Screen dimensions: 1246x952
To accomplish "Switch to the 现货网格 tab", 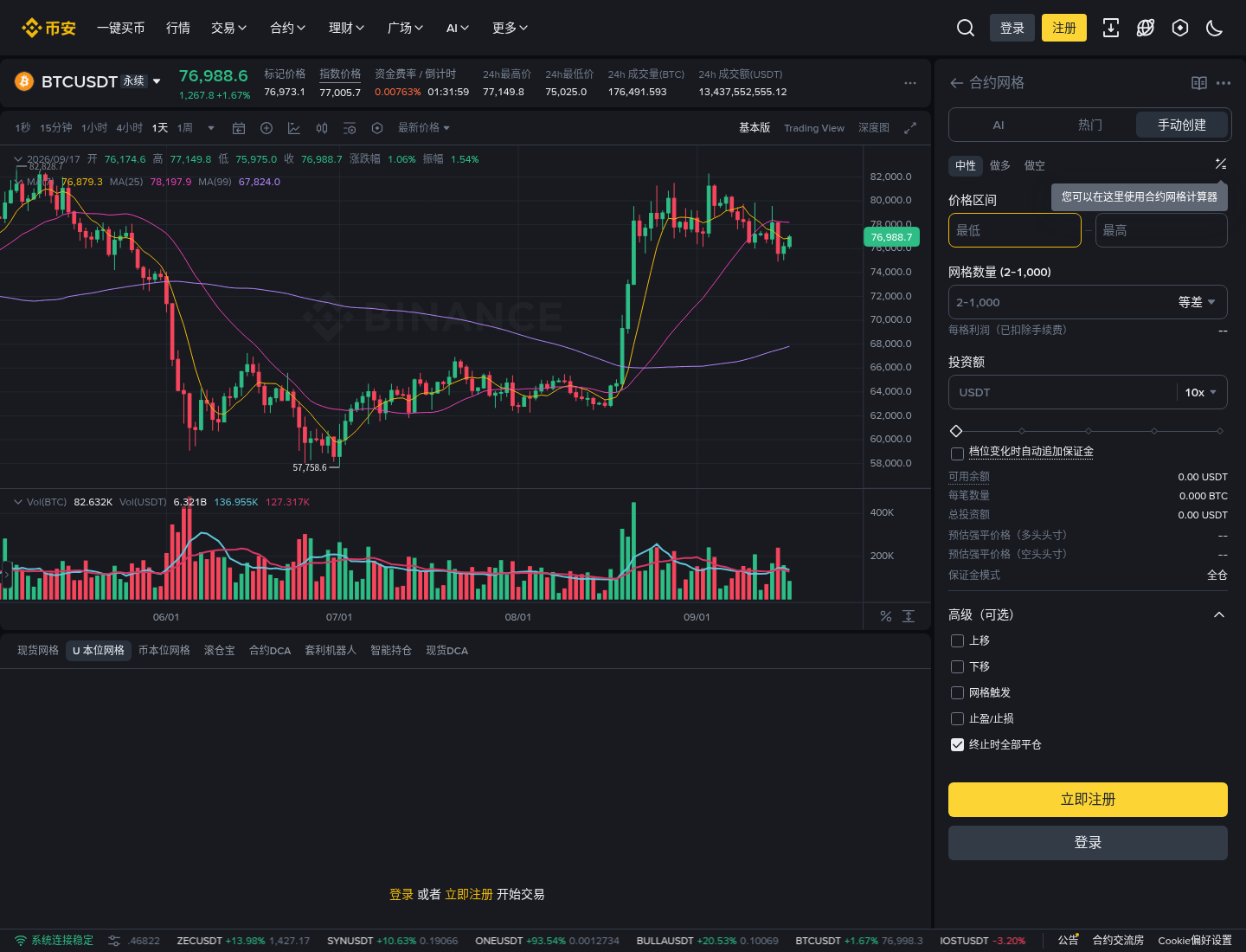I will tap(38, 651).
